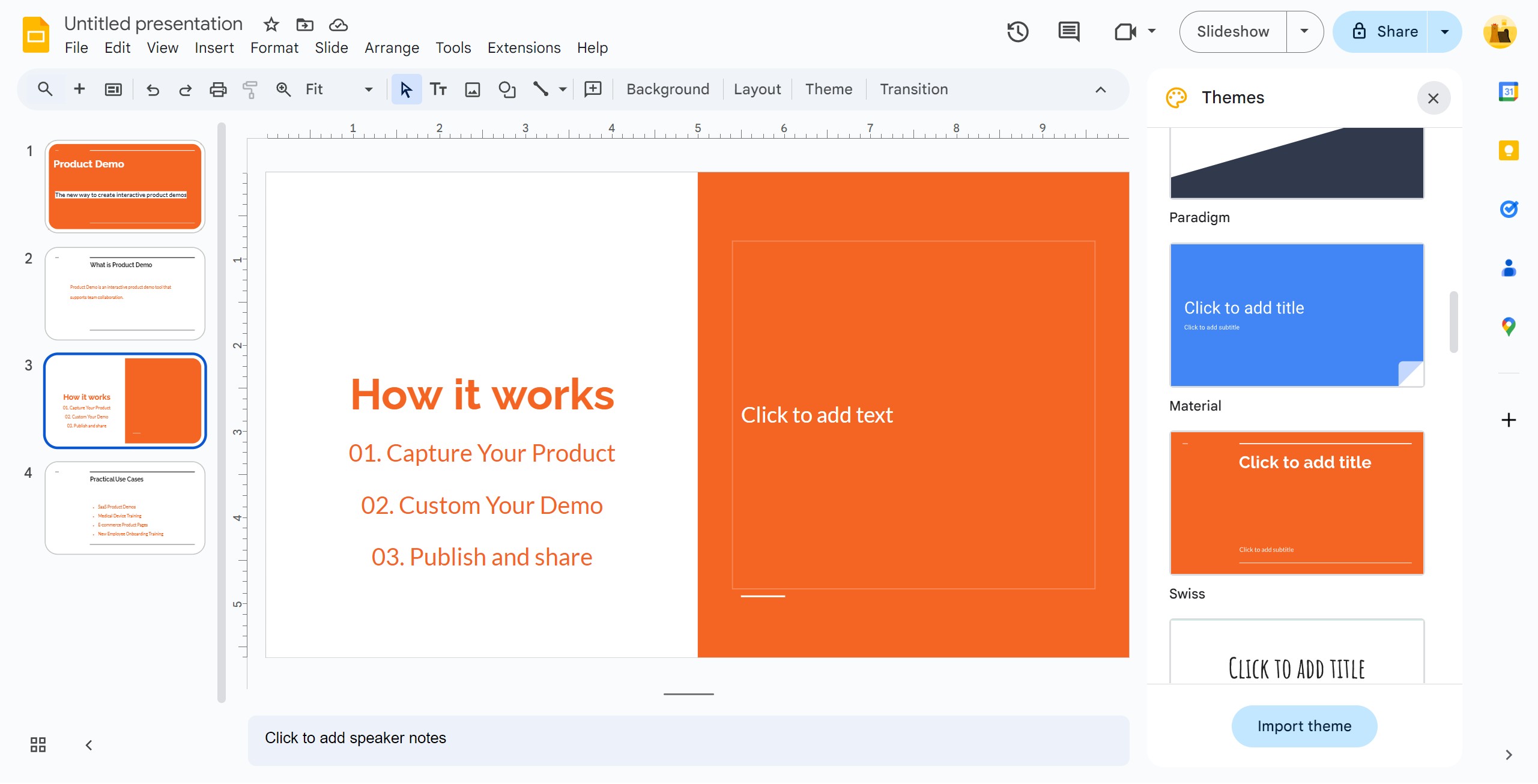The image size is (1538, 784).
Task: Click the Background toolbar button
Action: pos(667,89)
